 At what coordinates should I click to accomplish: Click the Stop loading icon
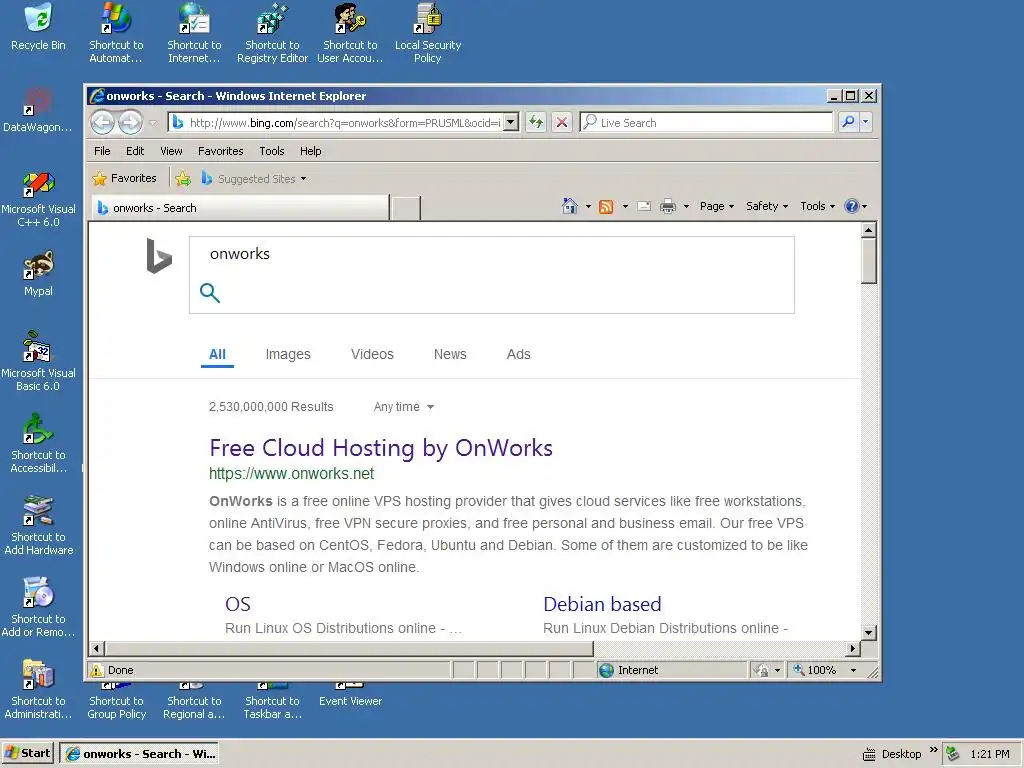[562, 122]
